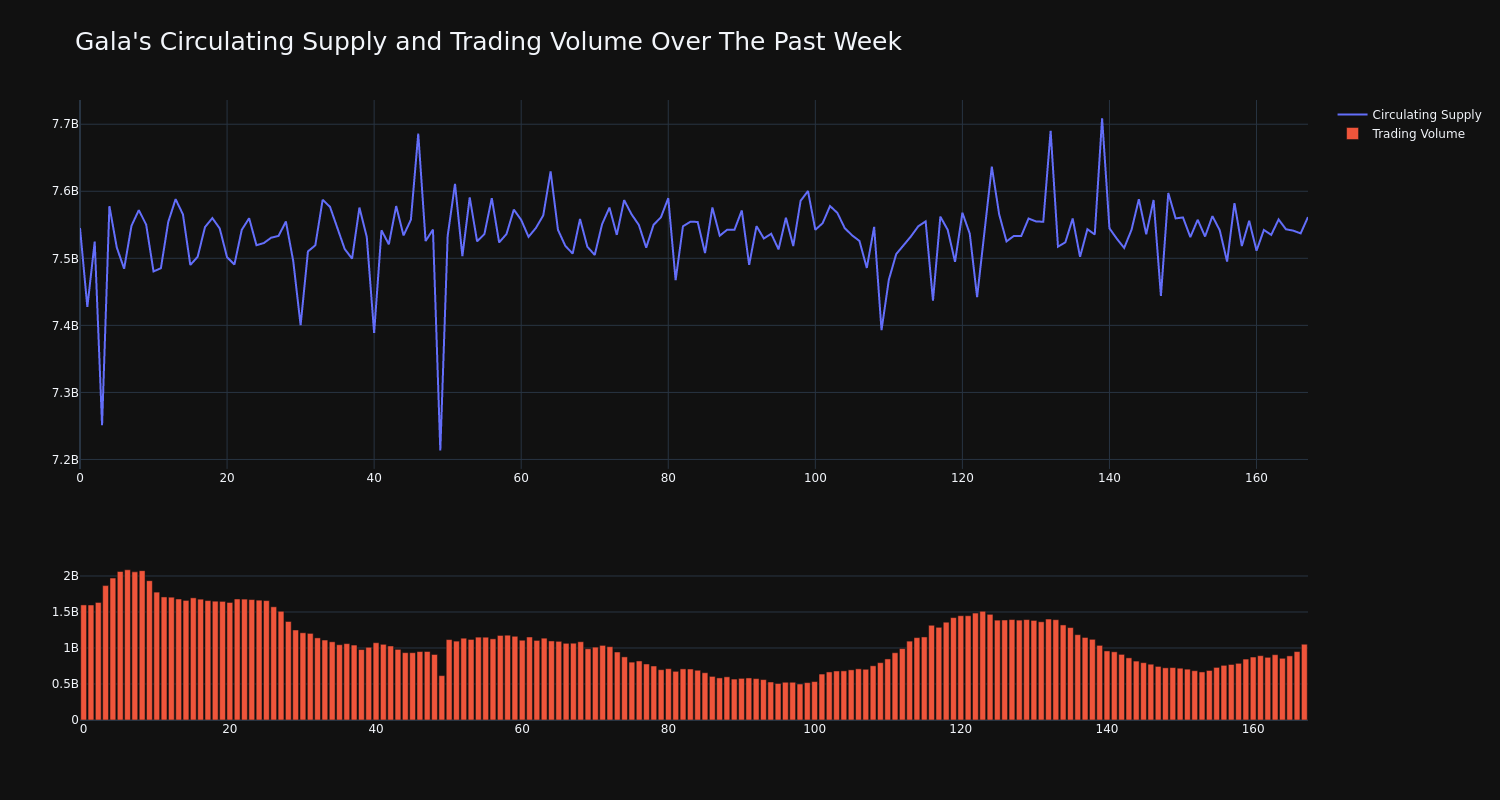1500x800 pixels.
Task: Click the 7.7B label on supply axis
Action: point(65,124)
